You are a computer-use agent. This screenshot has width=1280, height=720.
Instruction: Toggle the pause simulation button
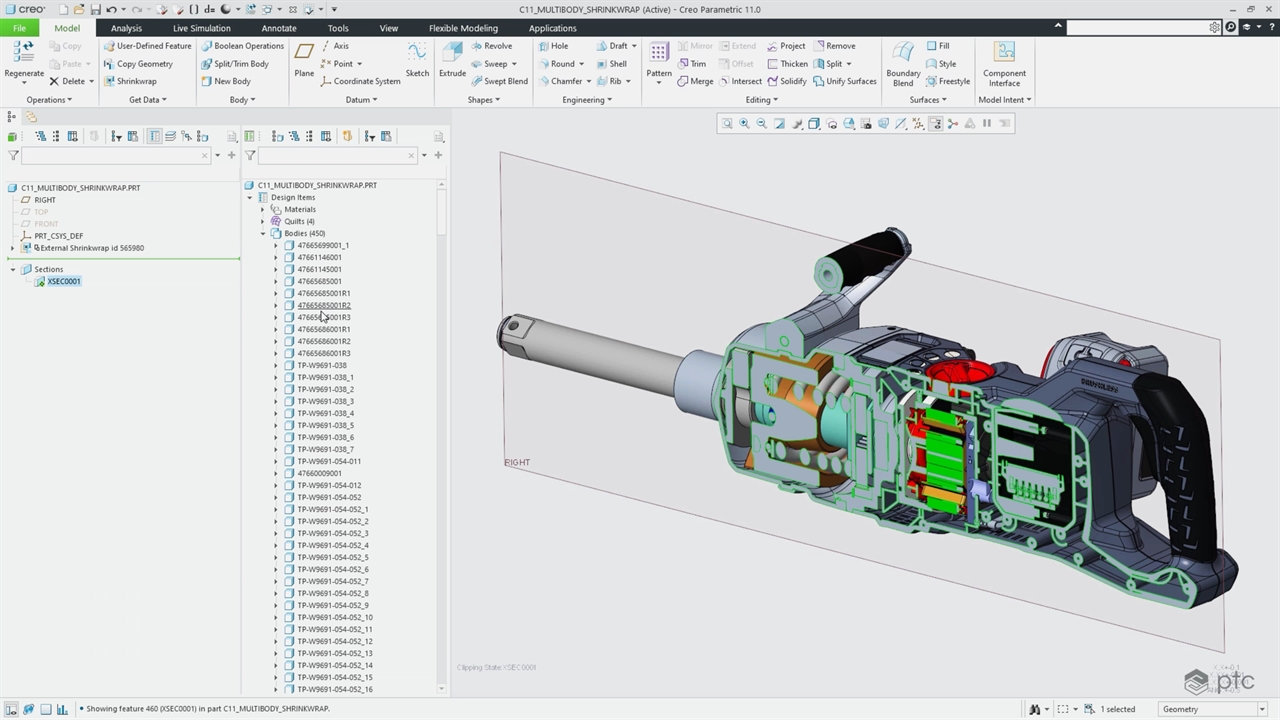[x=987, y=124]
